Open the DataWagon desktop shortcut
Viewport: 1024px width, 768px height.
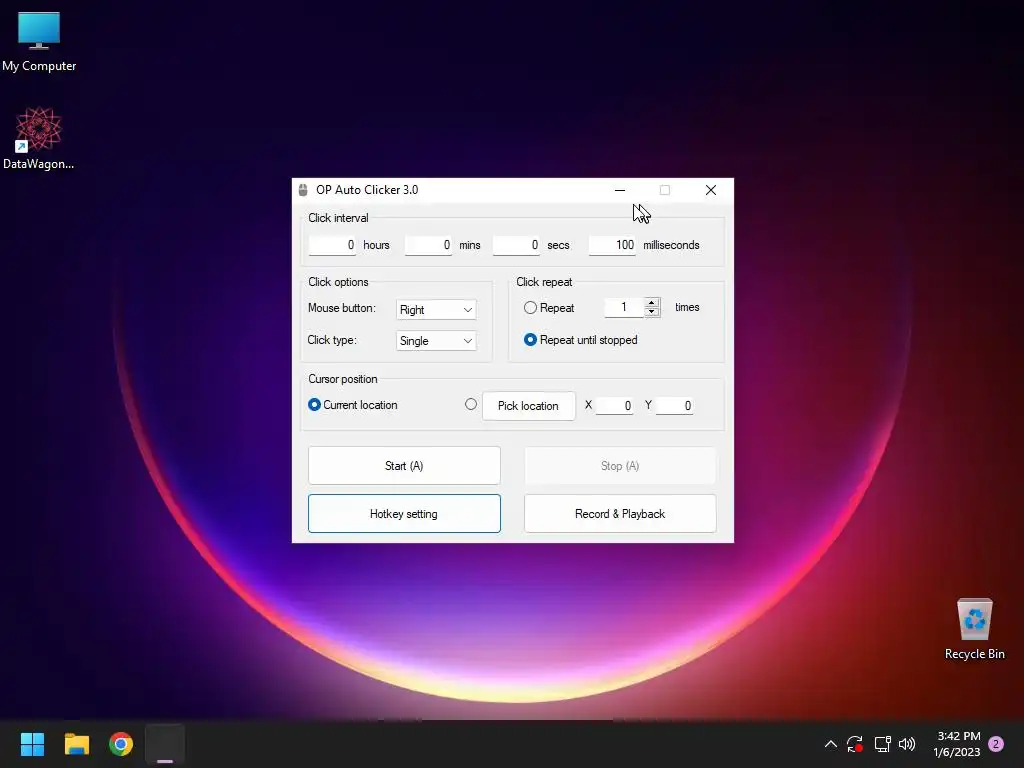[39, 138]
